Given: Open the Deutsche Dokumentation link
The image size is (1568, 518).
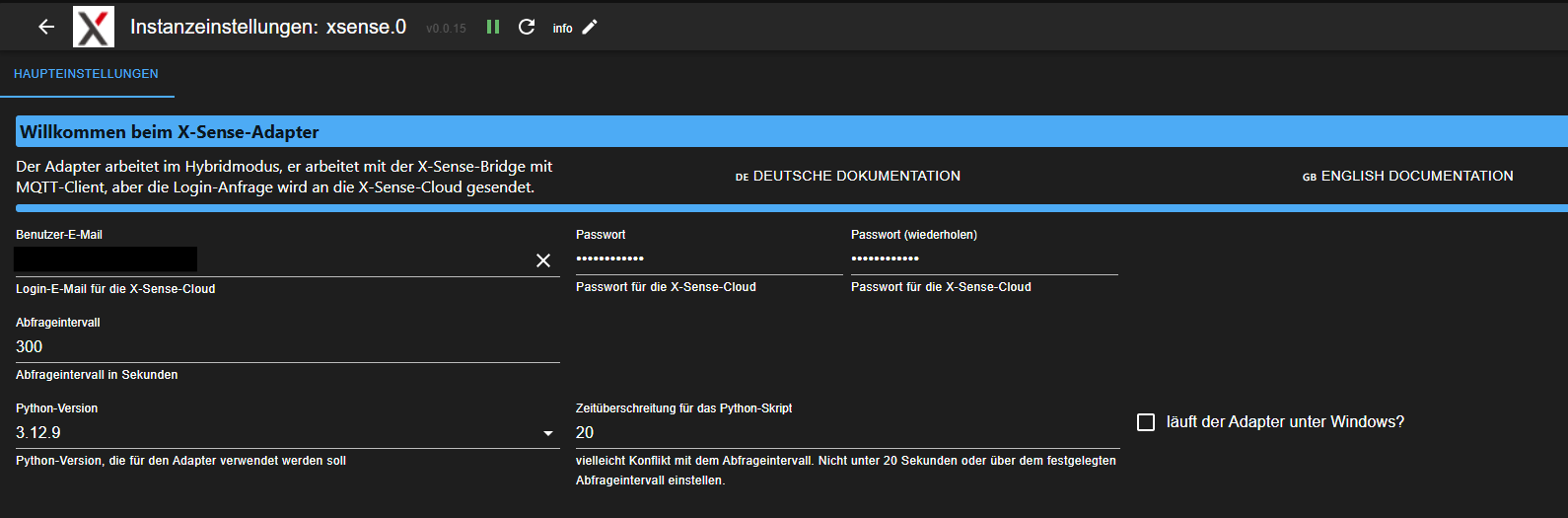Looking at the screenshot, I should [848, 176].
